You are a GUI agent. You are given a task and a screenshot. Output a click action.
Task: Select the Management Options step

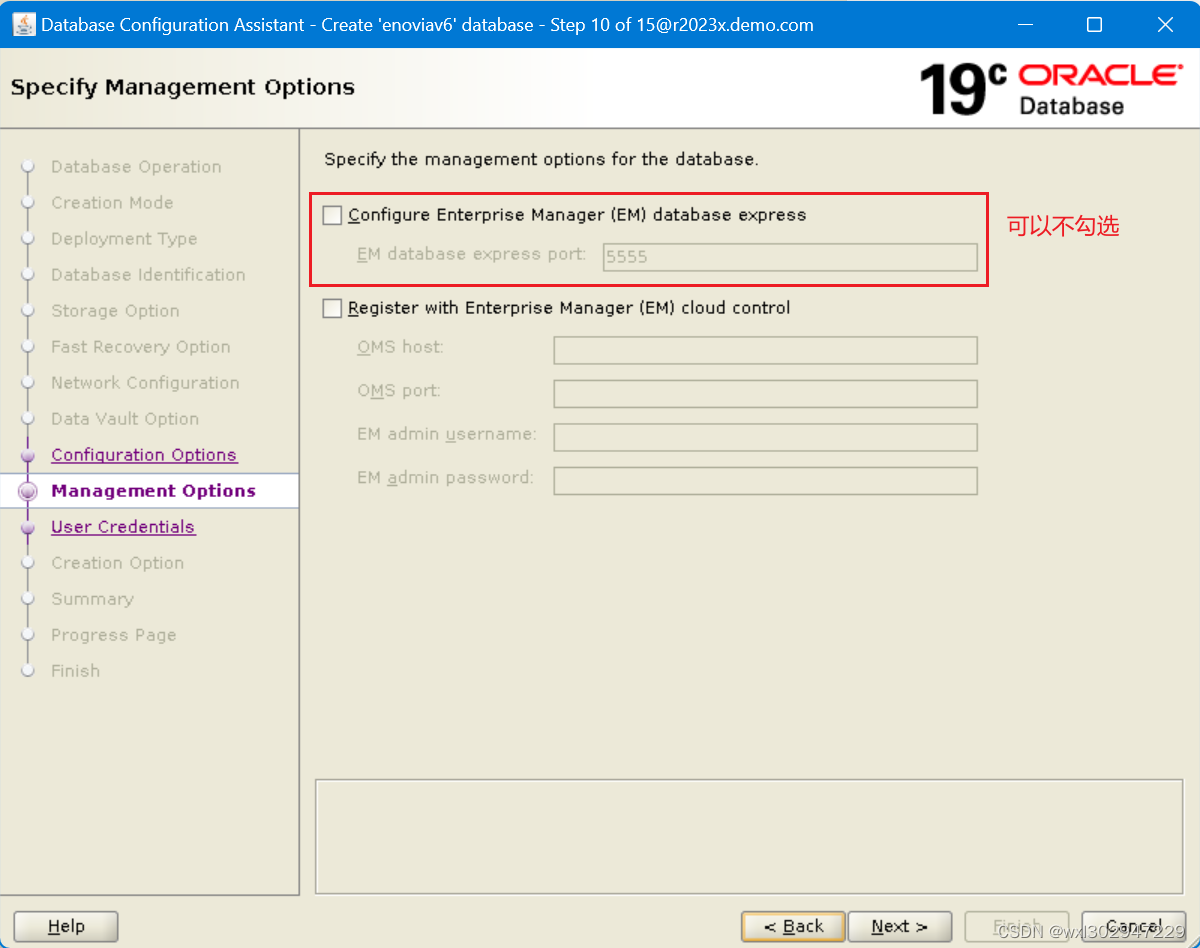(153, 491)
